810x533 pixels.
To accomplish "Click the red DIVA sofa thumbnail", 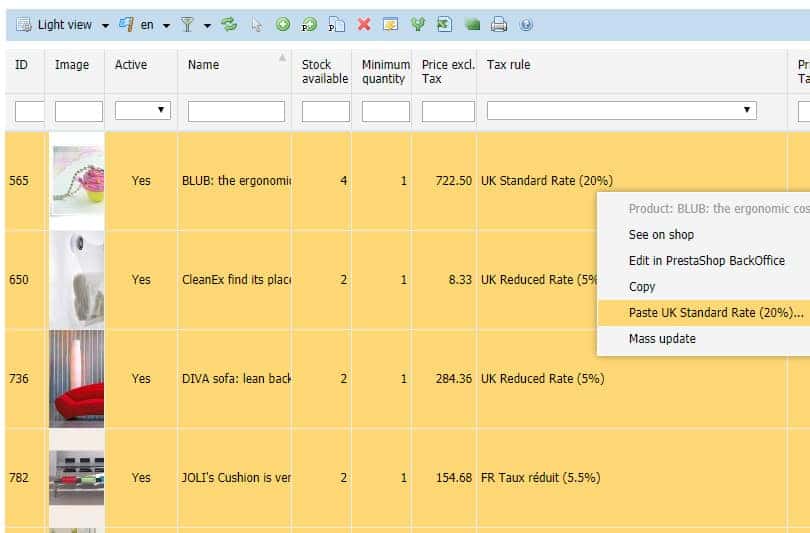I will [76, 379].
